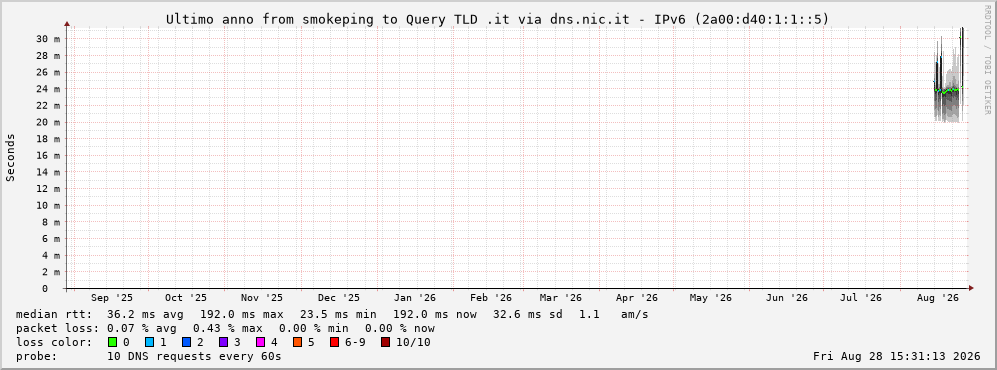Click the purple loss color 3 swatch

point(223,343)
